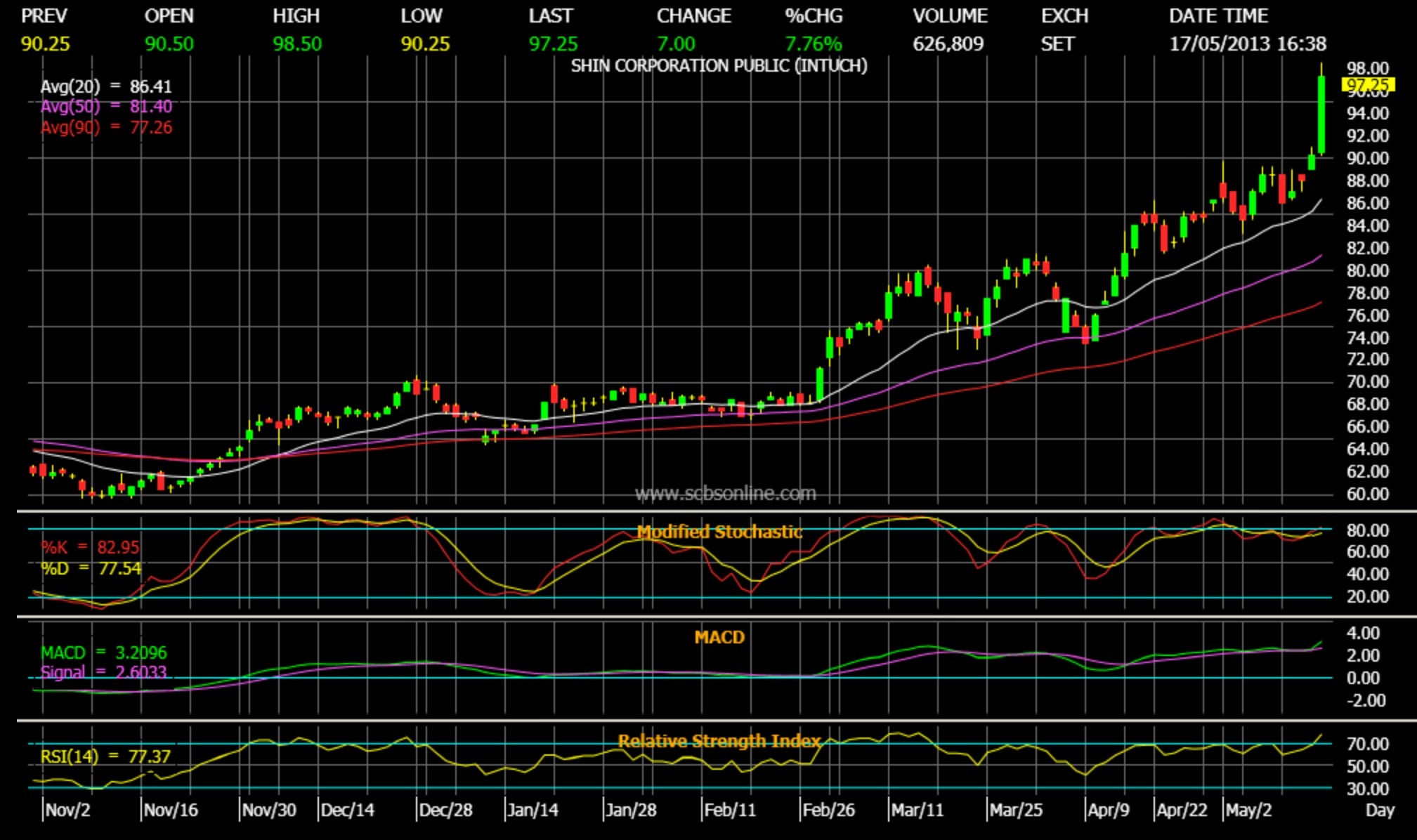
Task: Click the Dec/28 date axis label
Action: (x=446, y=810)
